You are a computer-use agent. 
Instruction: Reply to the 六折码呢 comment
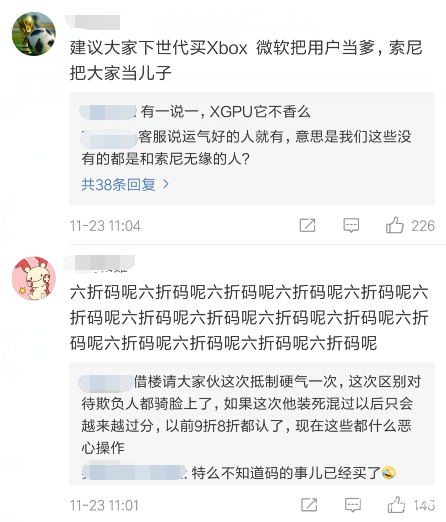coord(353,505)
